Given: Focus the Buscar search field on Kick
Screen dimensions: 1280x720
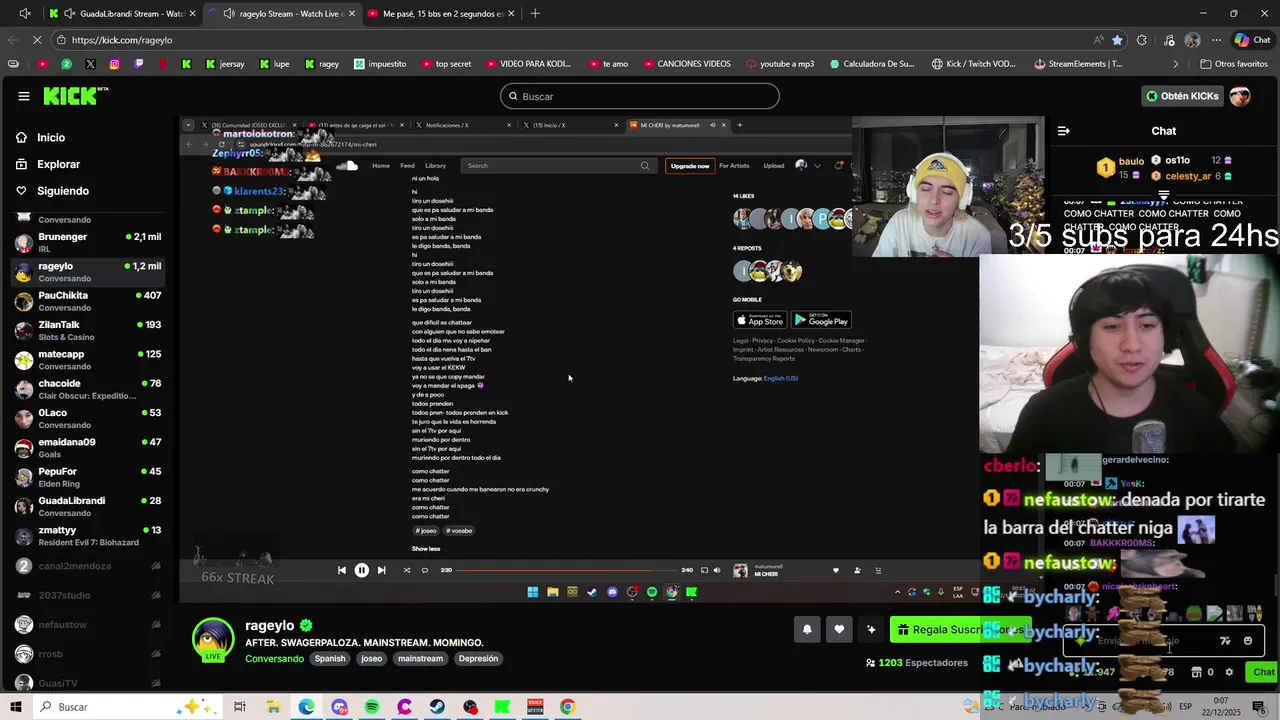Looking at the screenshot, I should [x=640, y=96].
